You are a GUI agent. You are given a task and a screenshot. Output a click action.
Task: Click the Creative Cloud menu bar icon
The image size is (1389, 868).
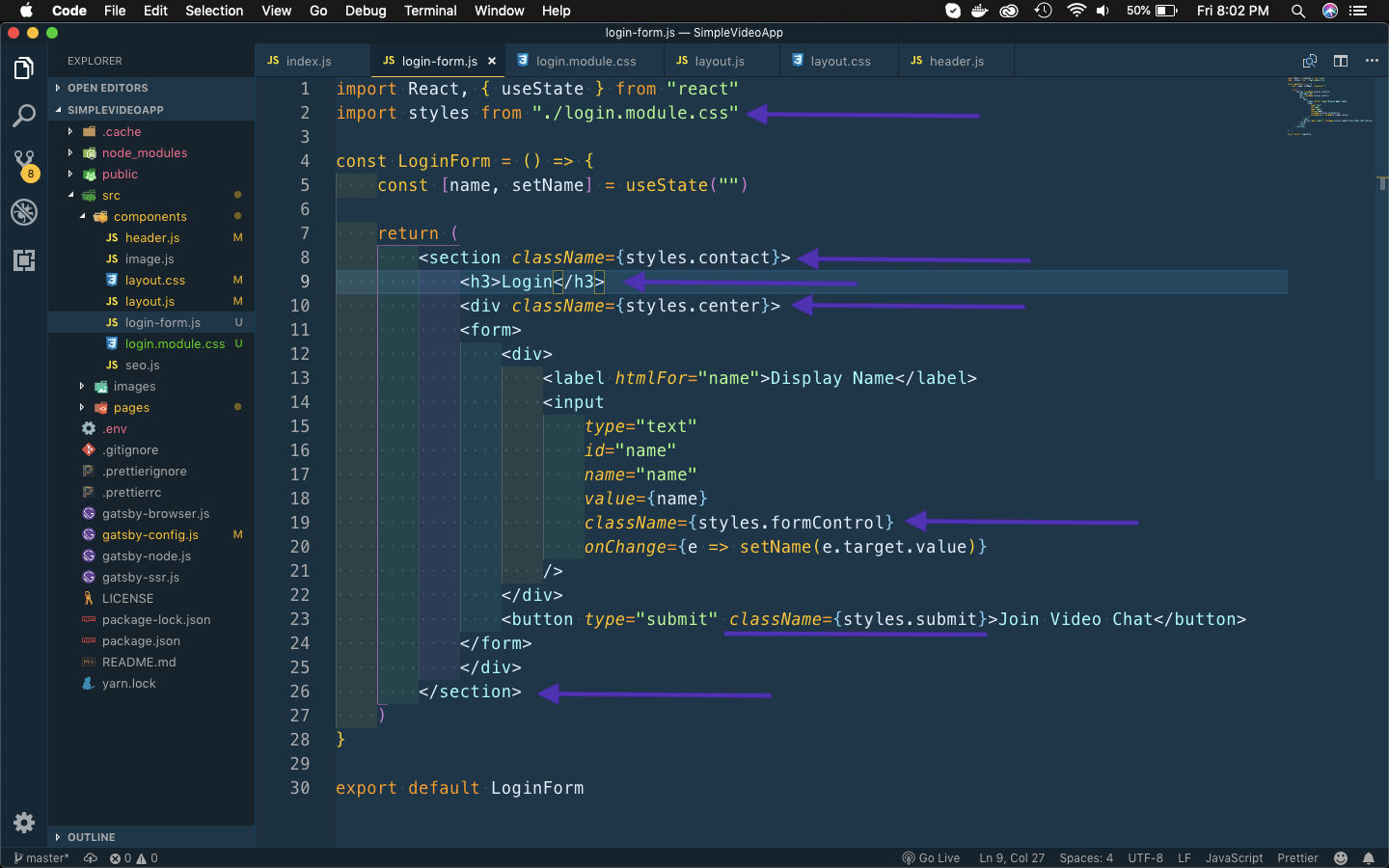point(1009,11)
